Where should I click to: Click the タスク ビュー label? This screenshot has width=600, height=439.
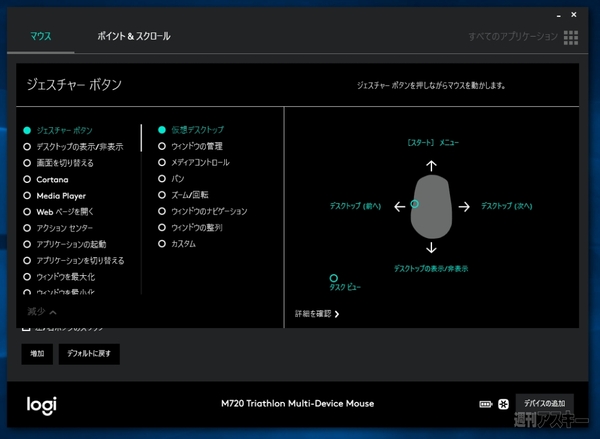tap(345, 287)
